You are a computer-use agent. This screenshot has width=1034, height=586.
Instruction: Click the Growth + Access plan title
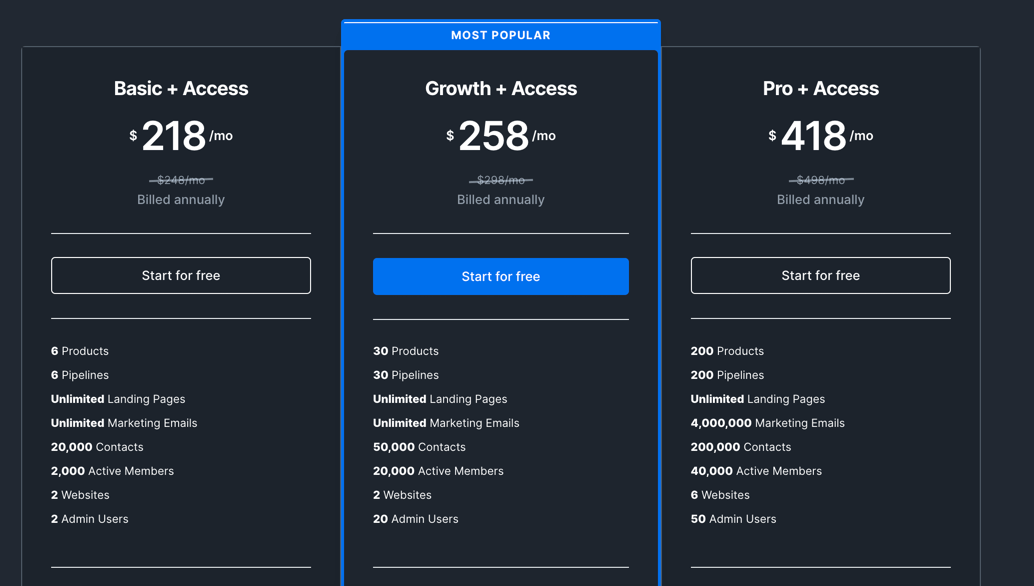pos(501,88)
